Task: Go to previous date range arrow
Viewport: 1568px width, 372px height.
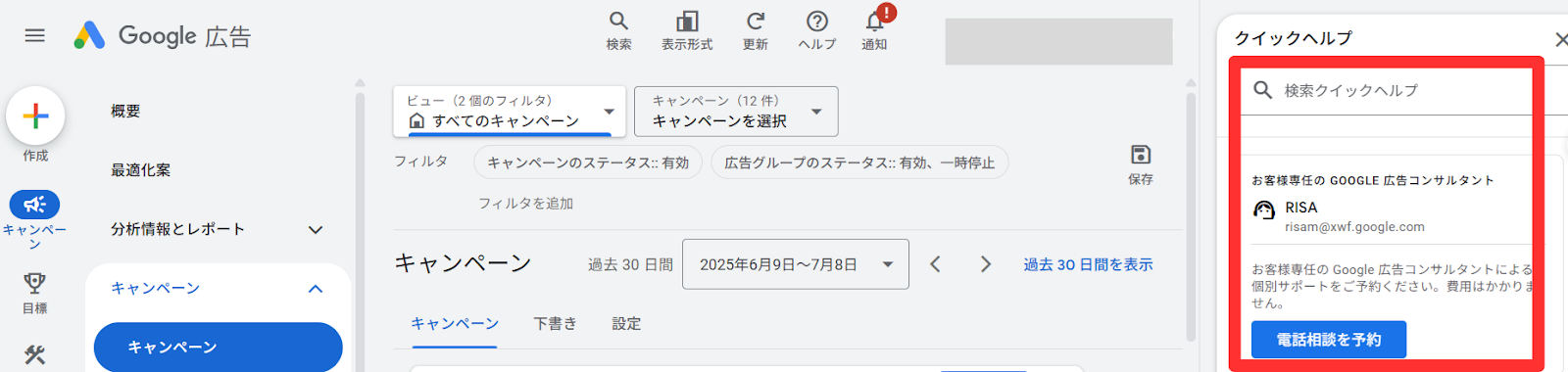Action: point(935,264)
